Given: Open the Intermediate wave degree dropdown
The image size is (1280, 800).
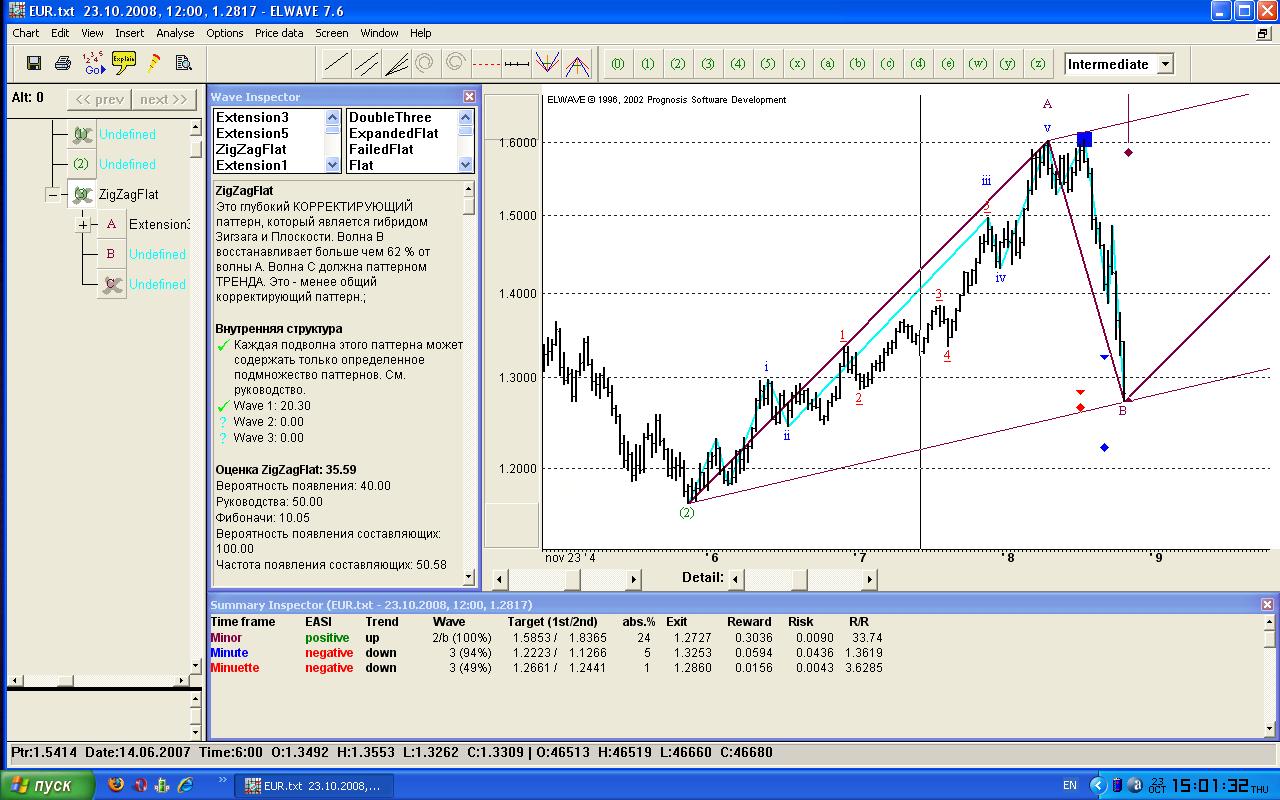Looking at the screenshot, I should (1165, 64).
